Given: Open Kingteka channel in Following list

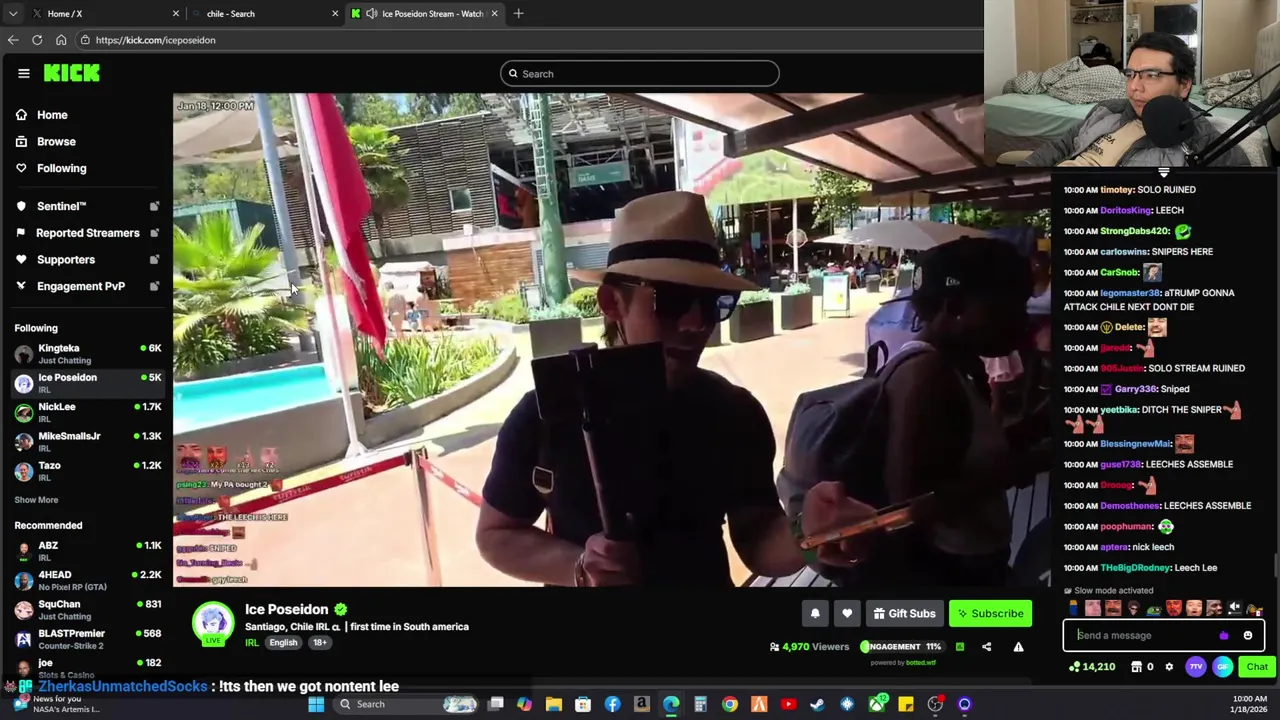Looking at the screenshot, I should [x=87, y=354].
